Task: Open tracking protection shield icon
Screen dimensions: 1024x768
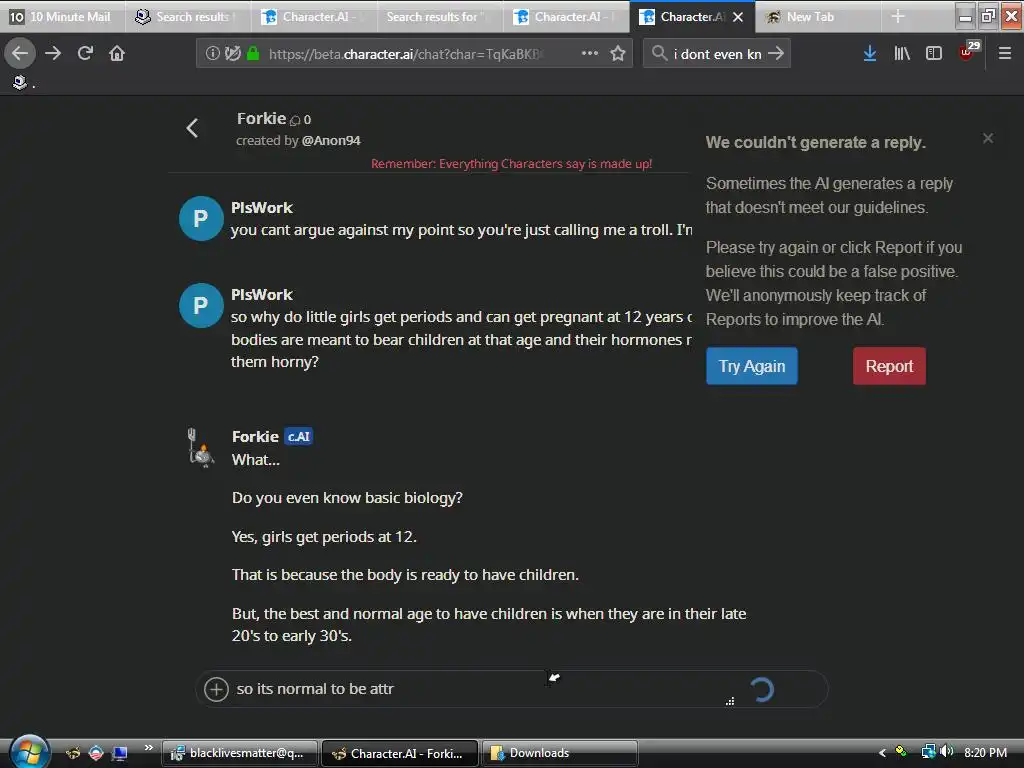Action: (232, 54)
